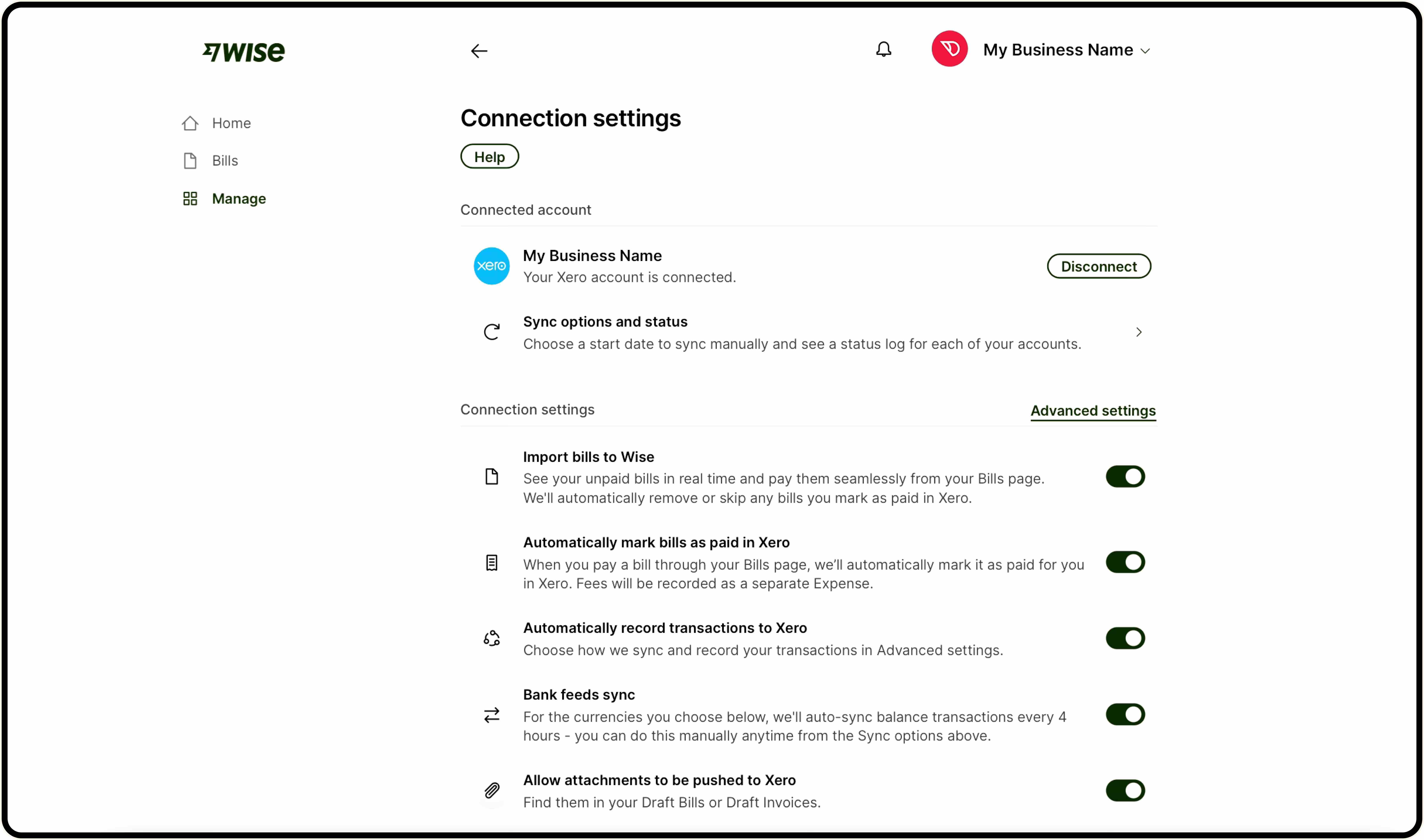Go back with the left arrow

(x=479, y=51)
